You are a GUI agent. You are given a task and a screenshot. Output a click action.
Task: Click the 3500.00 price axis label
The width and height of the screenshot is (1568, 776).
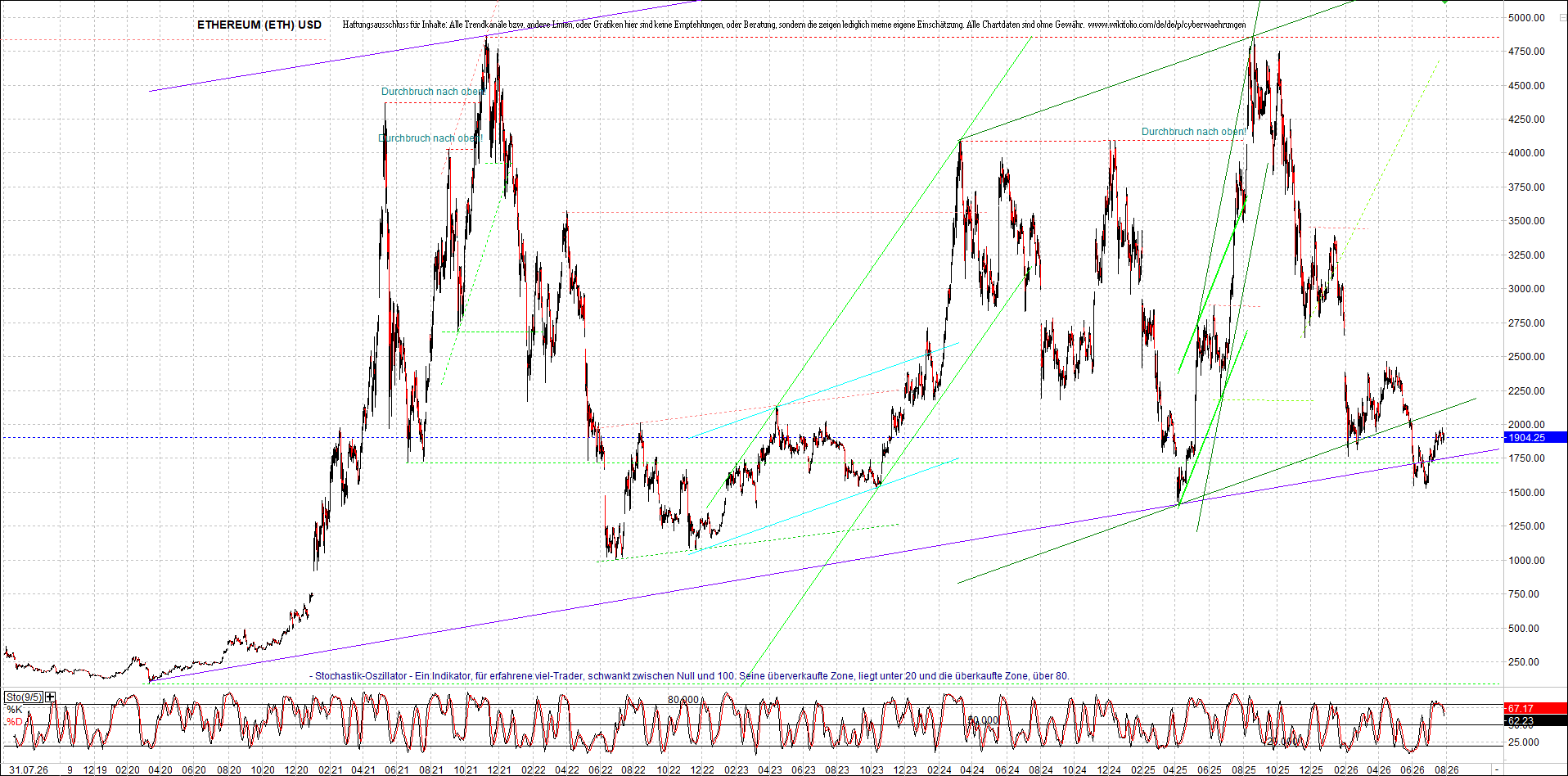click(1526, 221)
